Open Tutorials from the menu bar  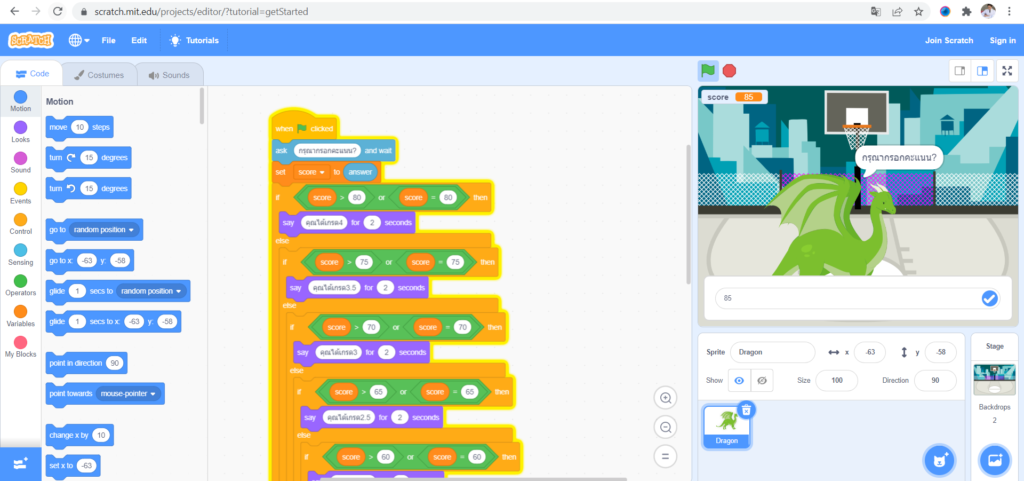point(194,40)
